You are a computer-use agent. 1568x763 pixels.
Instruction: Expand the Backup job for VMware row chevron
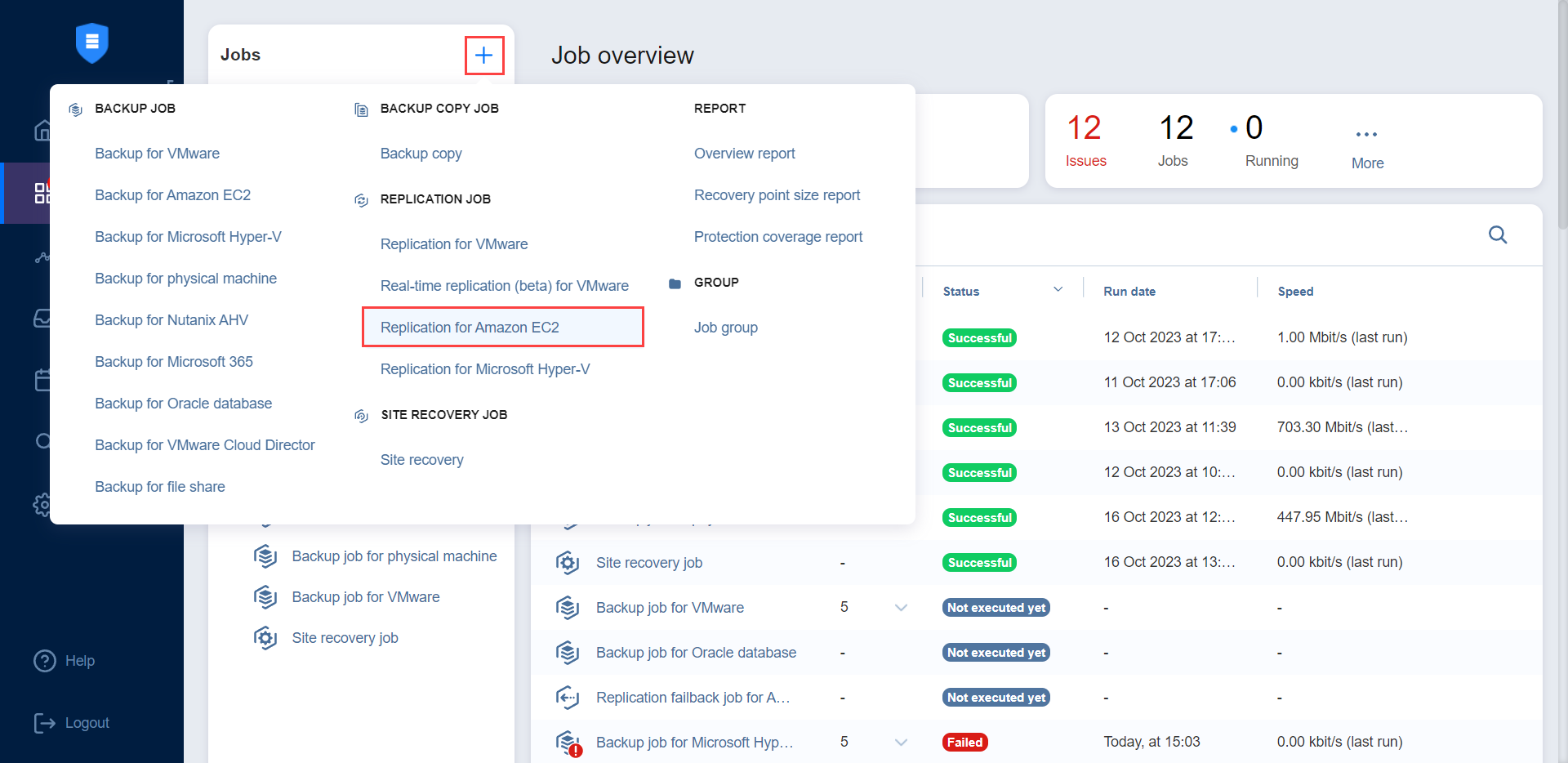coord(901,608)
